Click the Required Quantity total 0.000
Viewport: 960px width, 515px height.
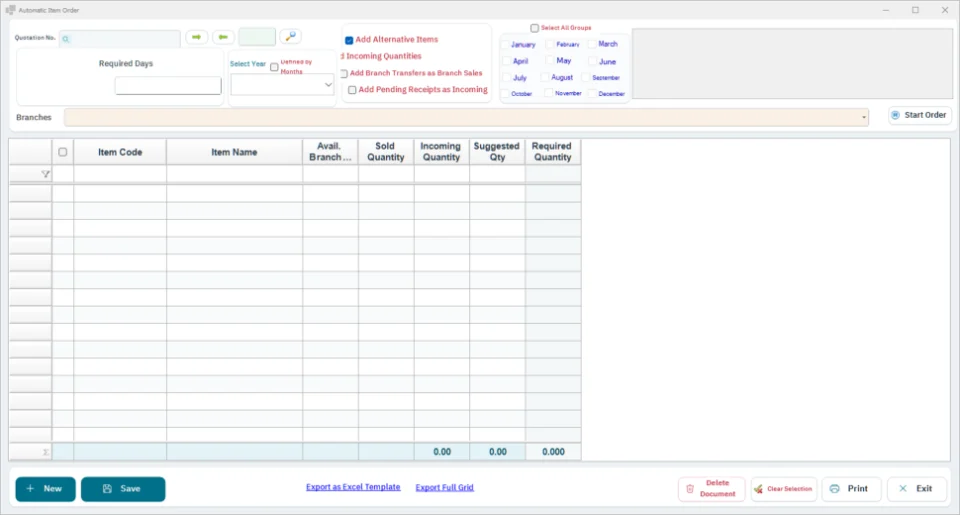553,452
